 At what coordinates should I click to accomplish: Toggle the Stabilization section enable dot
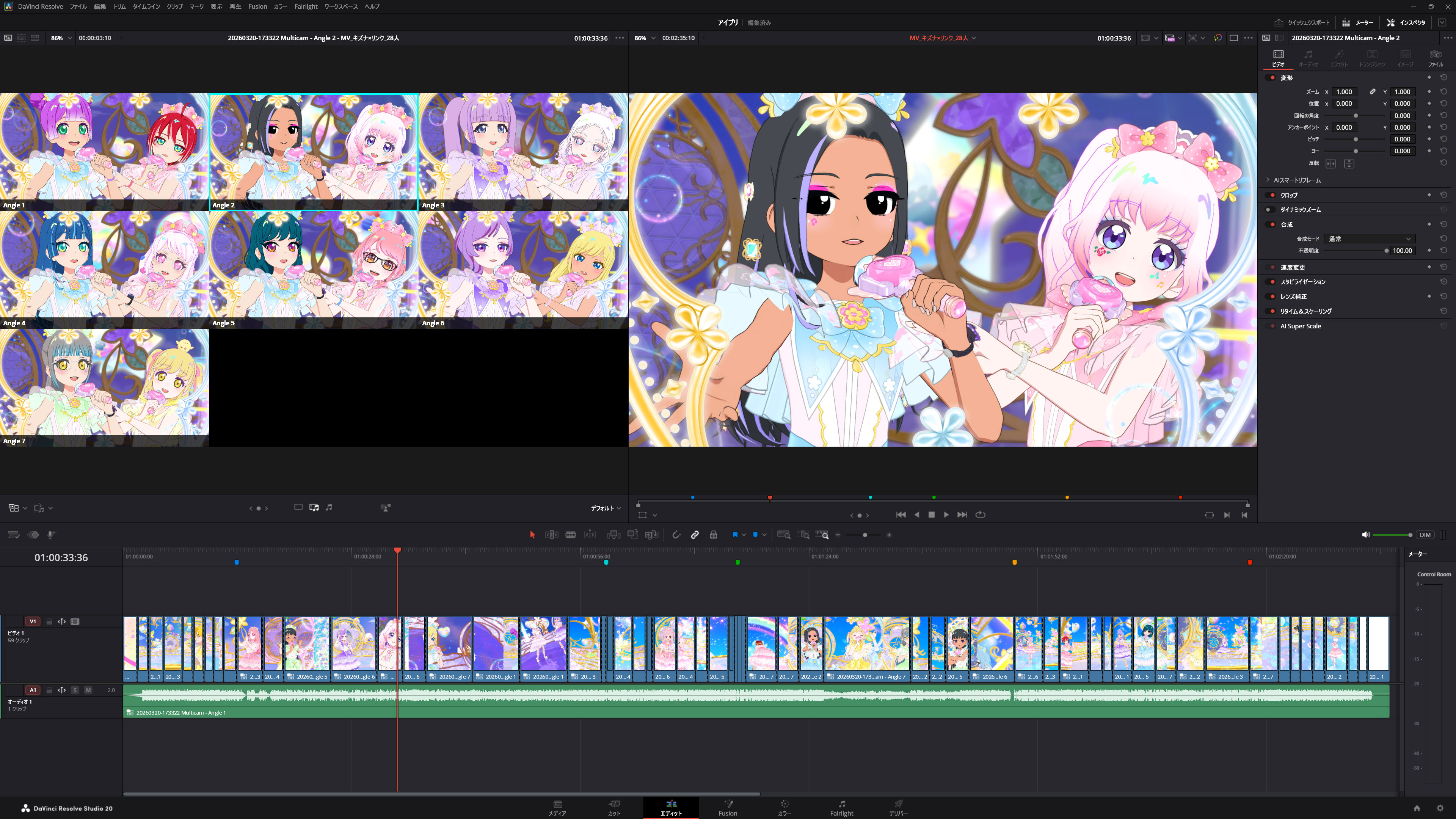click(1272, 281)
